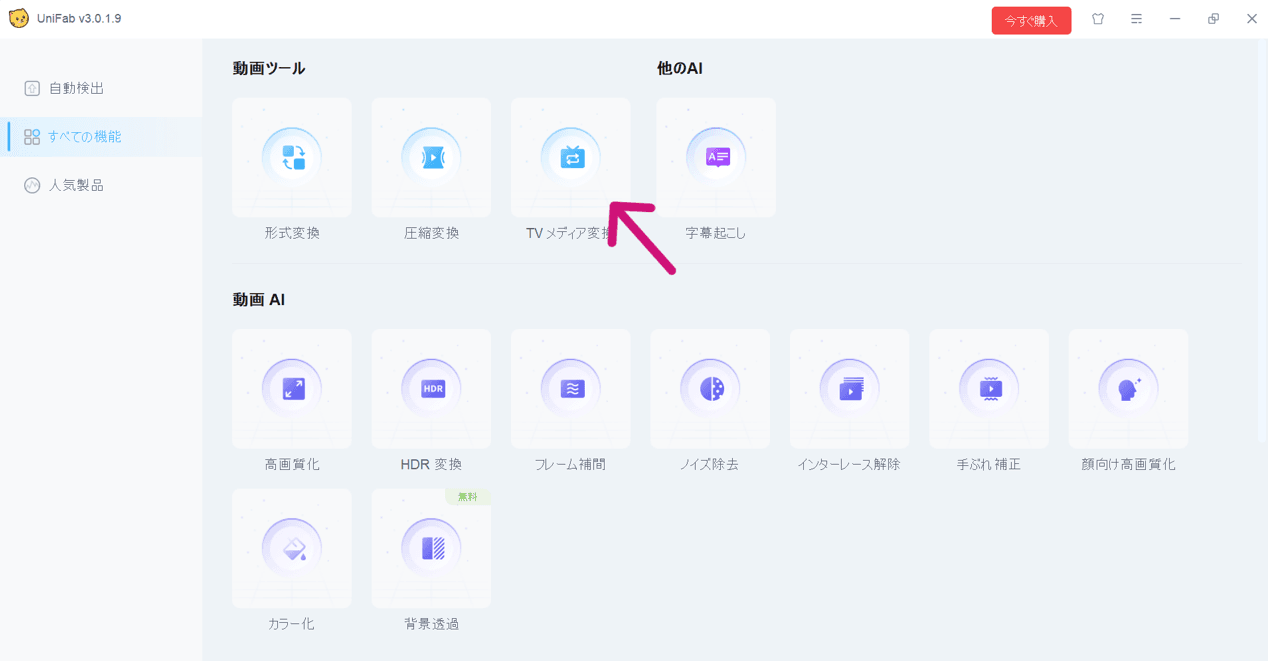This screenshot has width=1268, height=661.
Task: Click the vertical scrollbar on the right
Action: [x=1262, y=240]
